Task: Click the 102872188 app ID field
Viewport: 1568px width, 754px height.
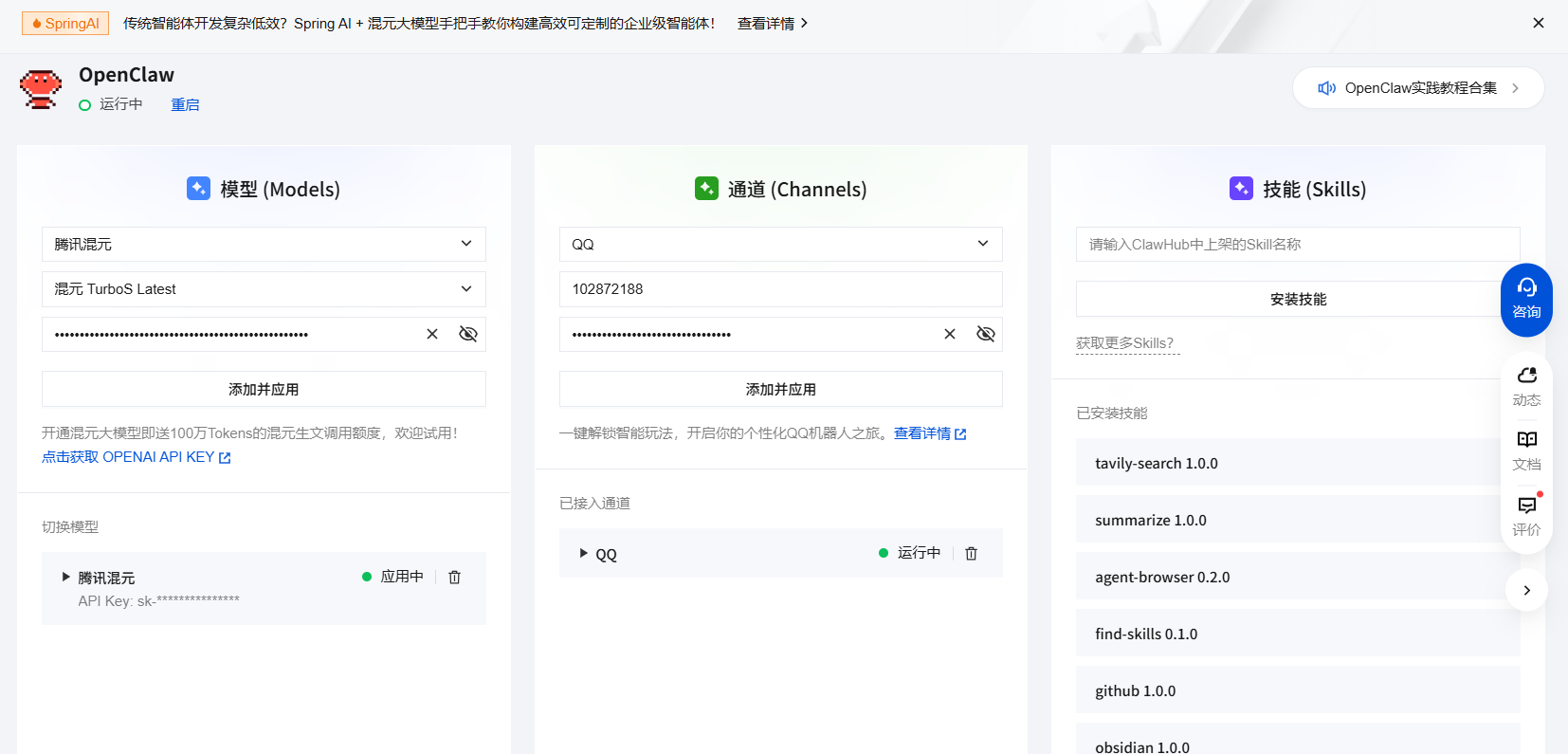Action: pos(781,289)
